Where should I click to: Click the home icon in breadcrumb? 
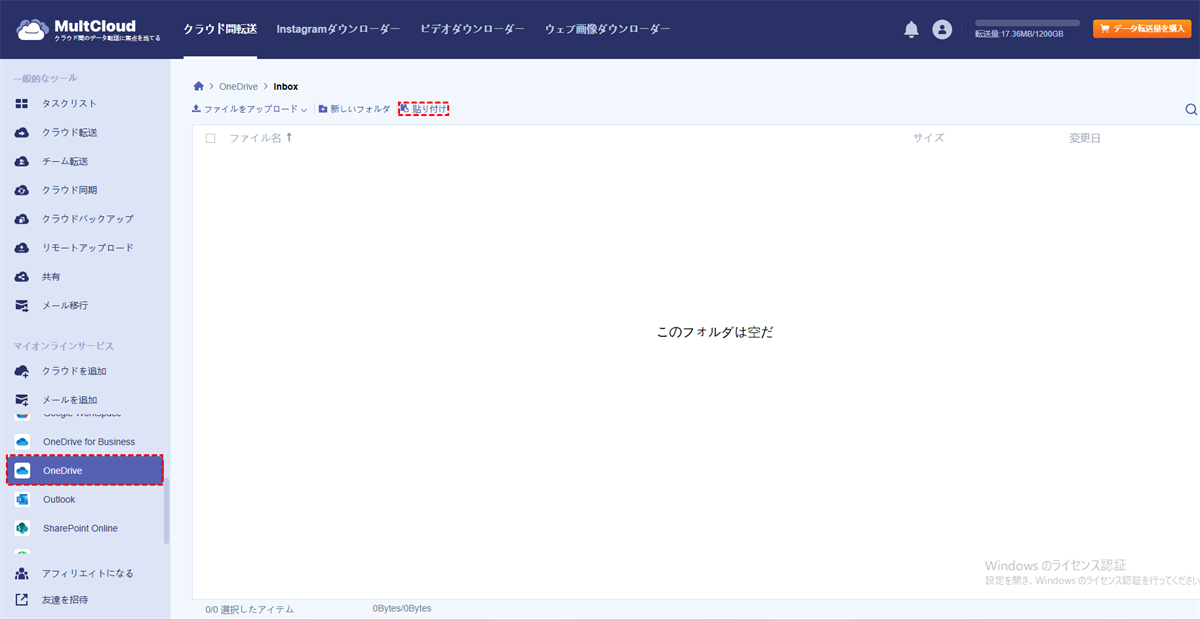199,87
